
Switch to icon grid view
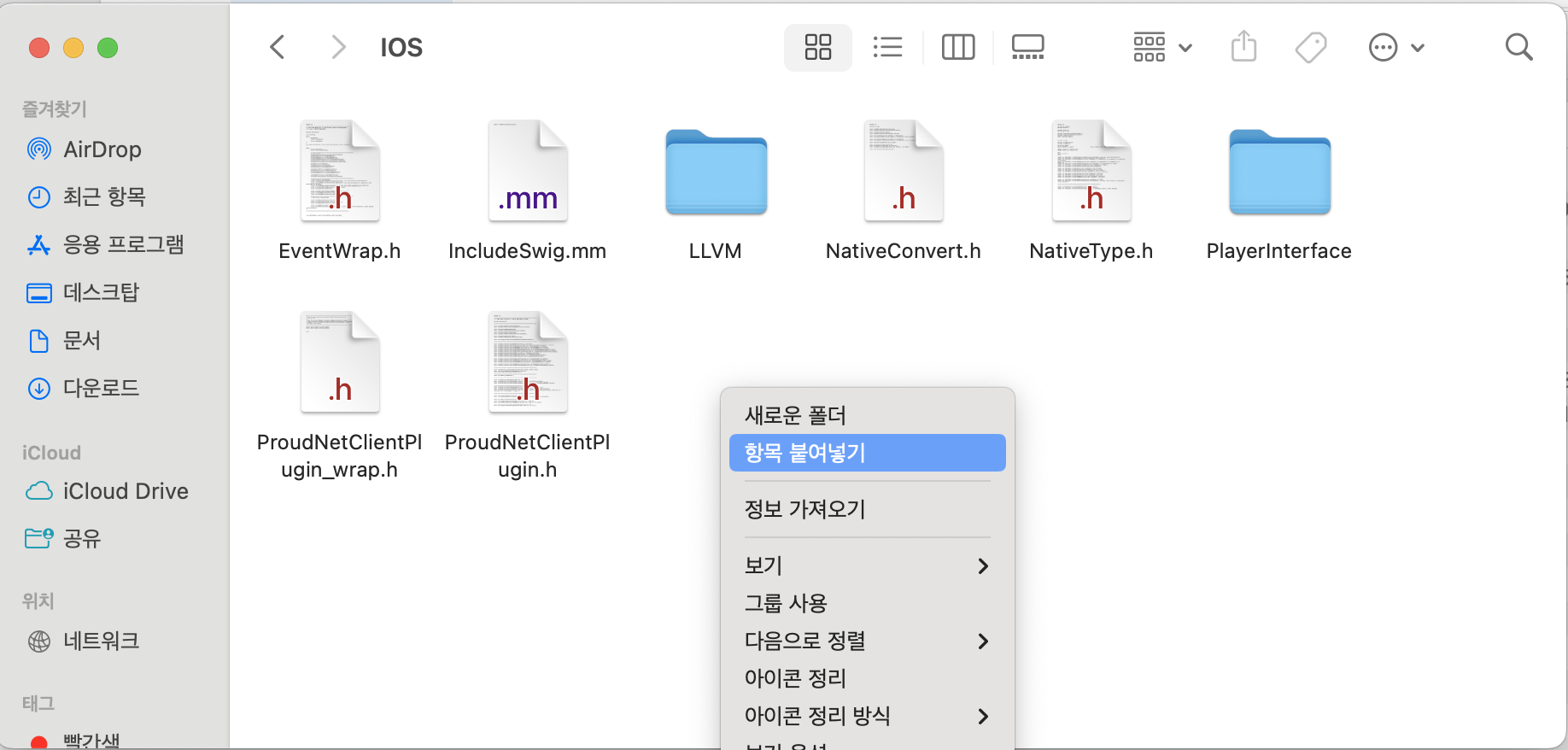pyautogui.click(x=817, y=47)
